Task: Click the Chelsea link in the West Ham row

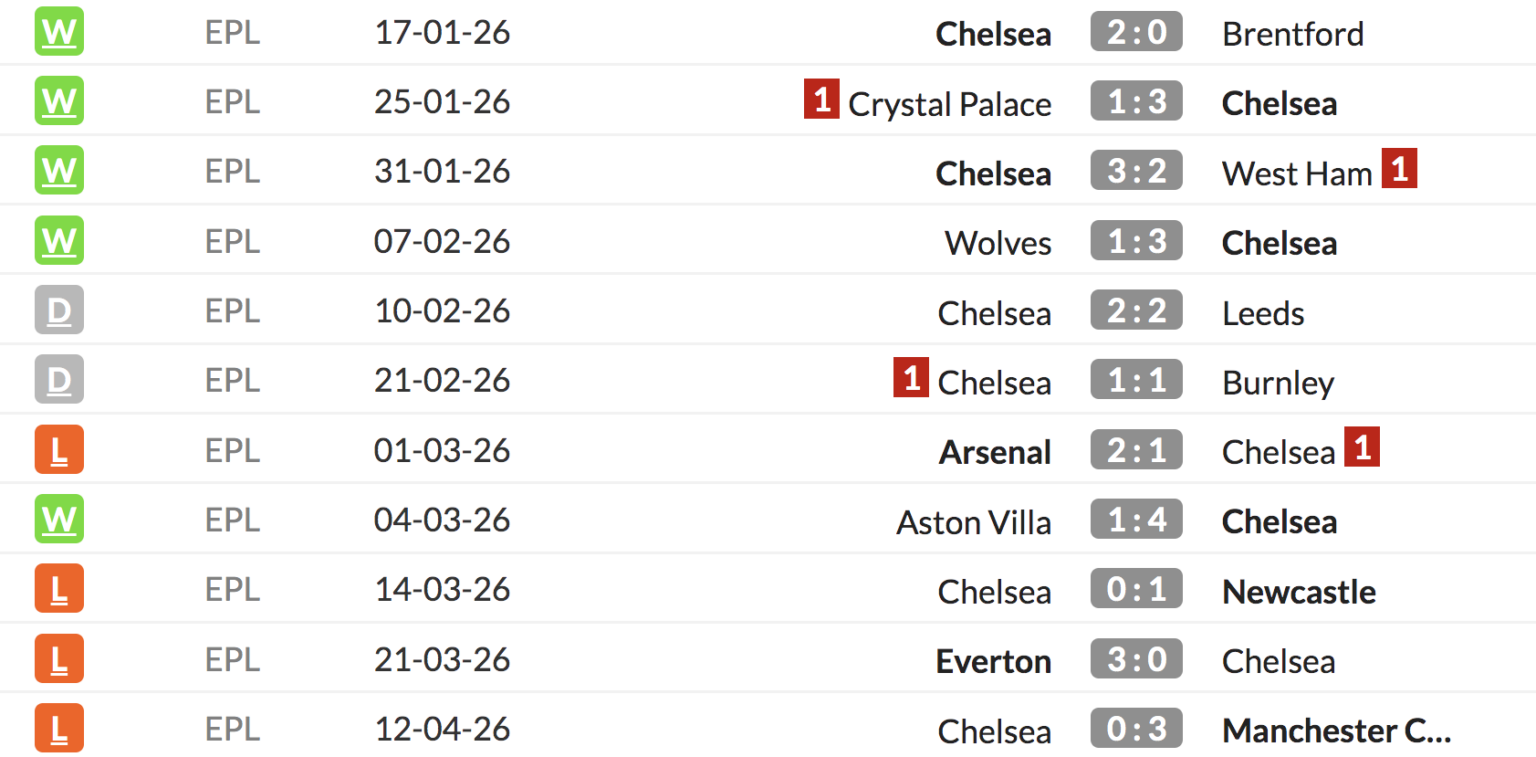Action: coord(993,172)
